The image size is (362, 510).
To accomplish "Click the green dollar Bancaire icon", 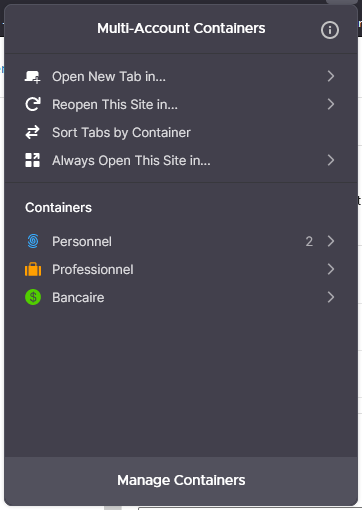I will (x=33, y=297).
